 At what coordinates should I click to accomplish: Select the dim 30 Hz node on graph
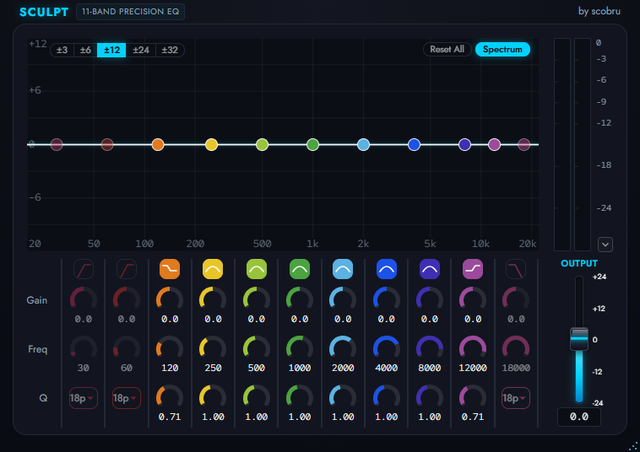click(57, 145)
